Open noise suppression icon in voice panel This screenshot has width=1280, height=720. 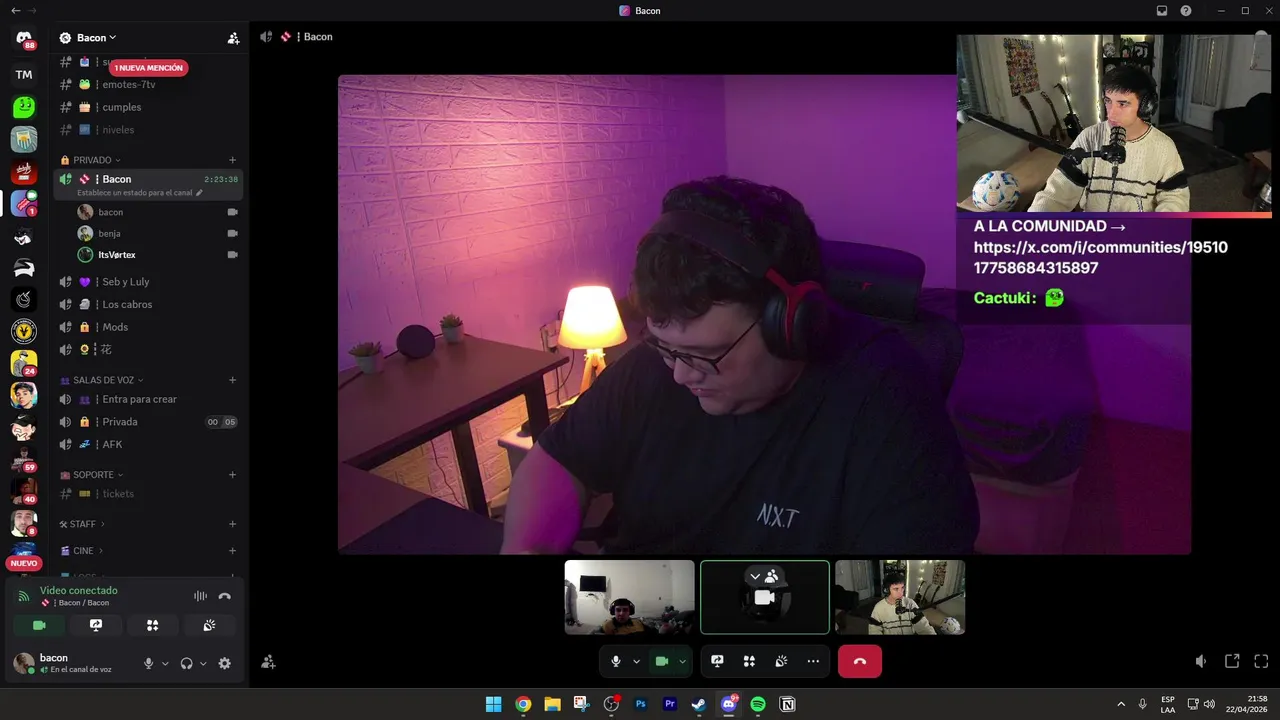200,596
